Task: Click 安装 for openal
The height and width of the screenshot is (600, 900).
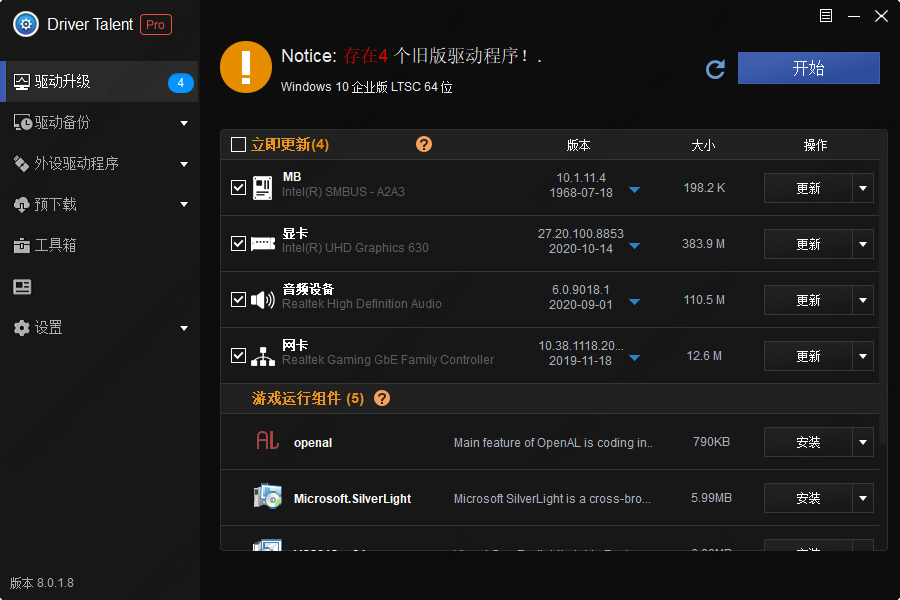Action: tap(808, 442)
